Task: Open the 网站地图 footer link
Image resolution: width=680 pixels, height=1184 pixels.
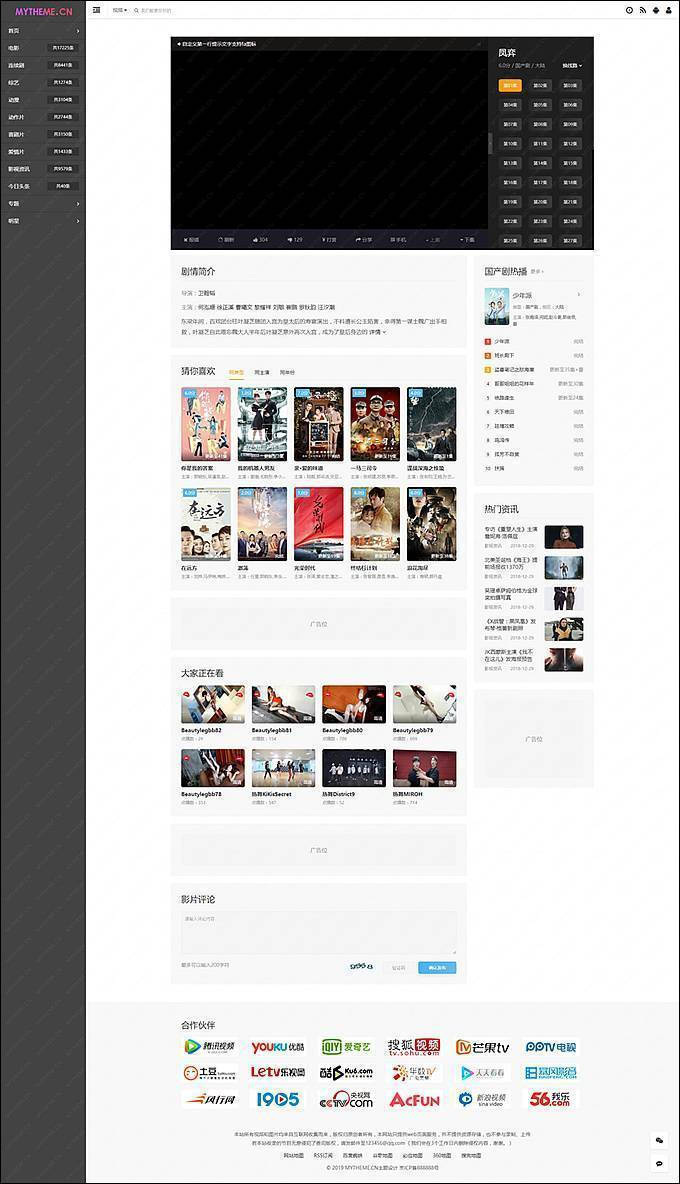Action: coord(294,1155)
